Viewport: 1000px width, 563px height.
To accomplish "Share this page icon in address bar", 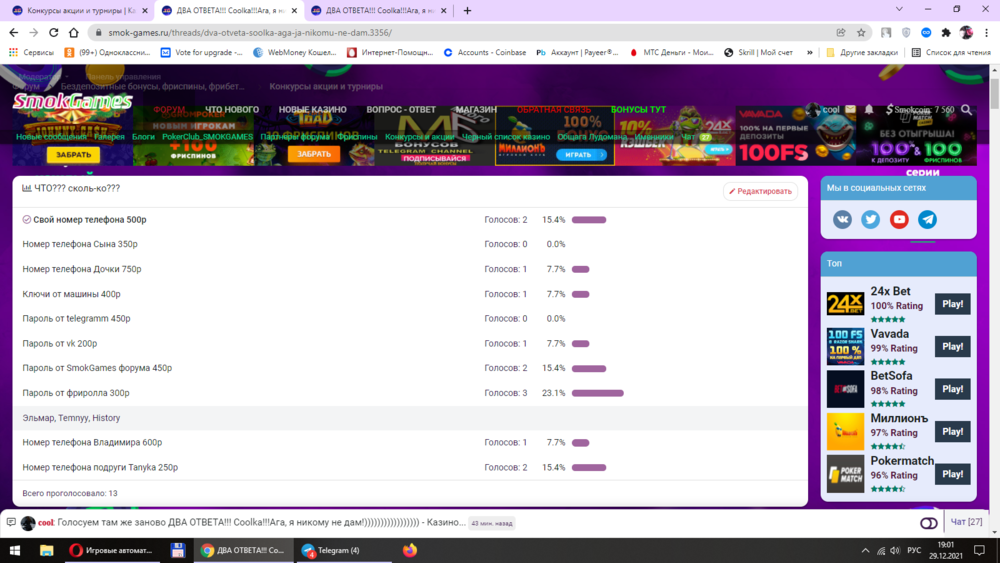I will [841, 33].
